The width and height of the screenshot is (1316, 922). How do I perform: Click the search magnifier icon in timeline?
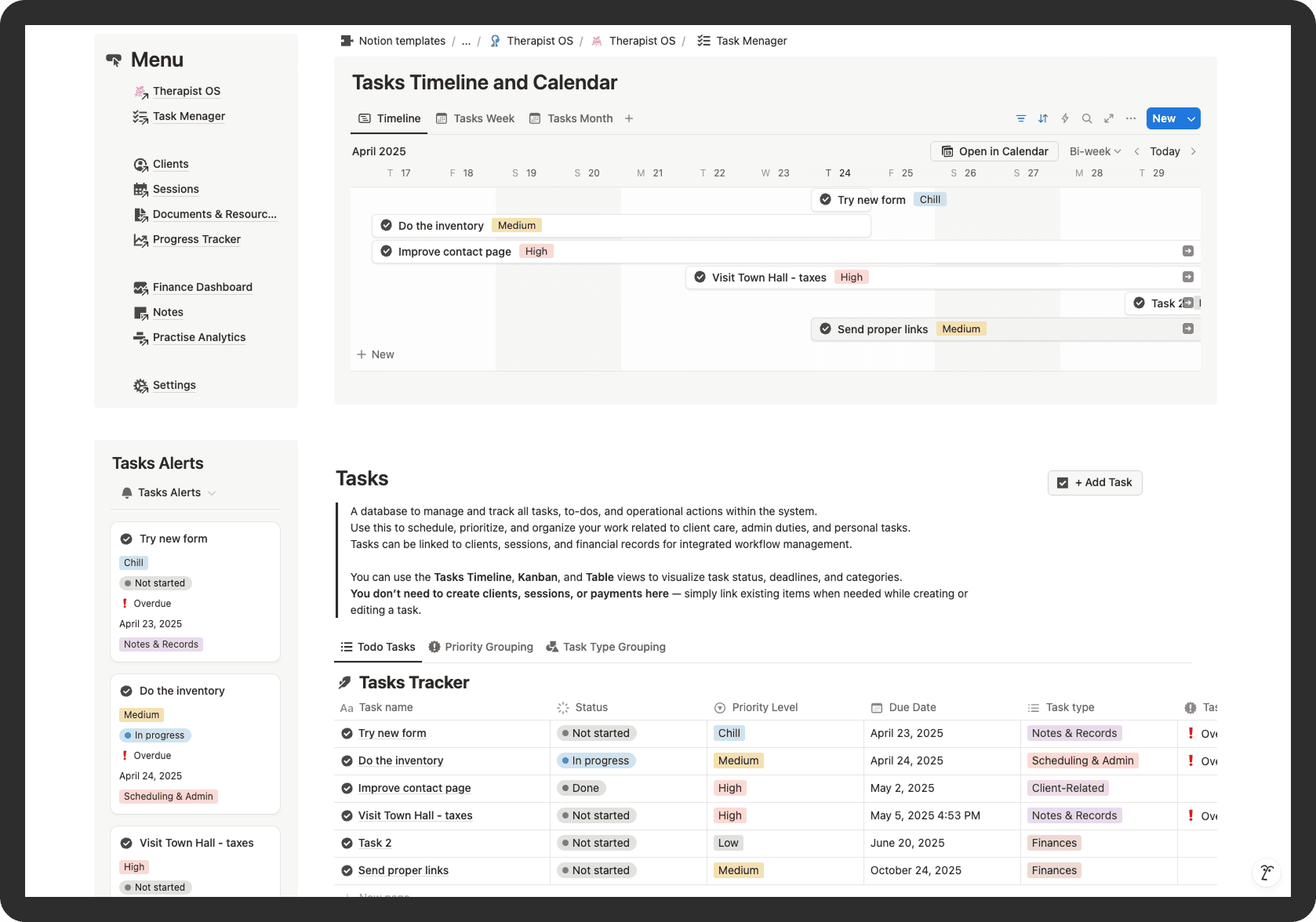pos(1087,118)
